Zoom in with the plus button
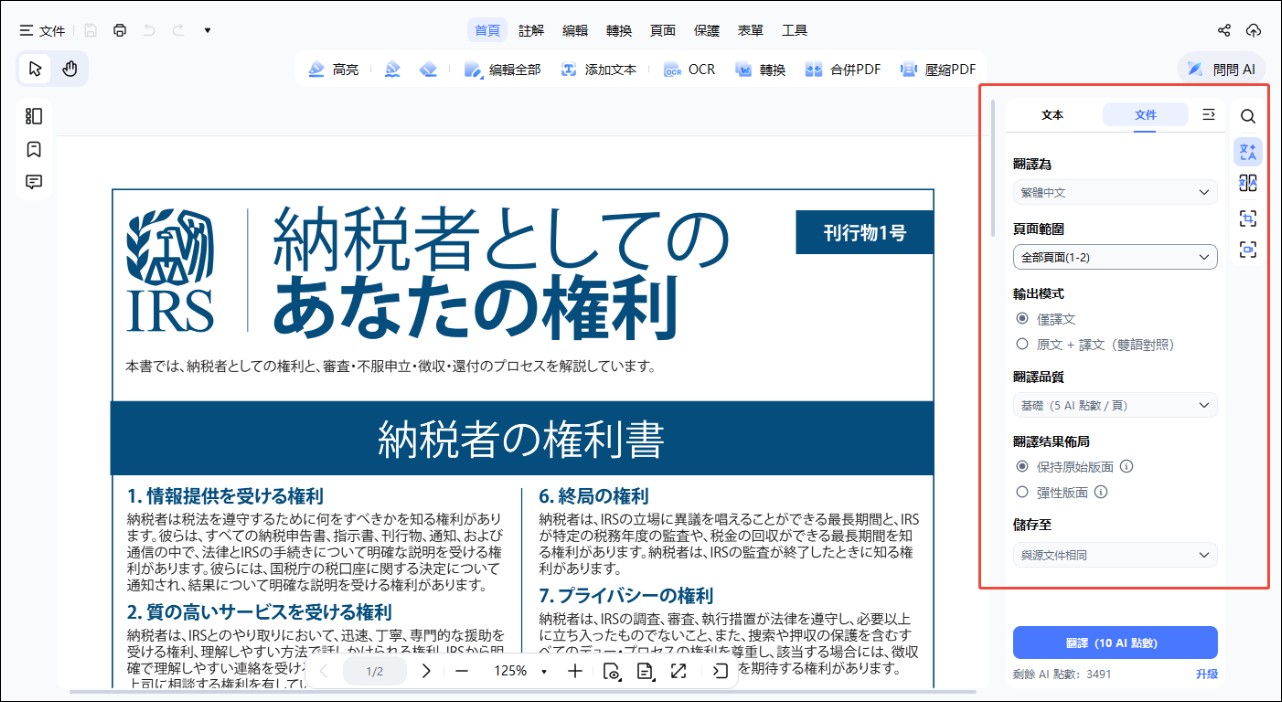Screen dimensions: 1282x702 coord(575,671)
